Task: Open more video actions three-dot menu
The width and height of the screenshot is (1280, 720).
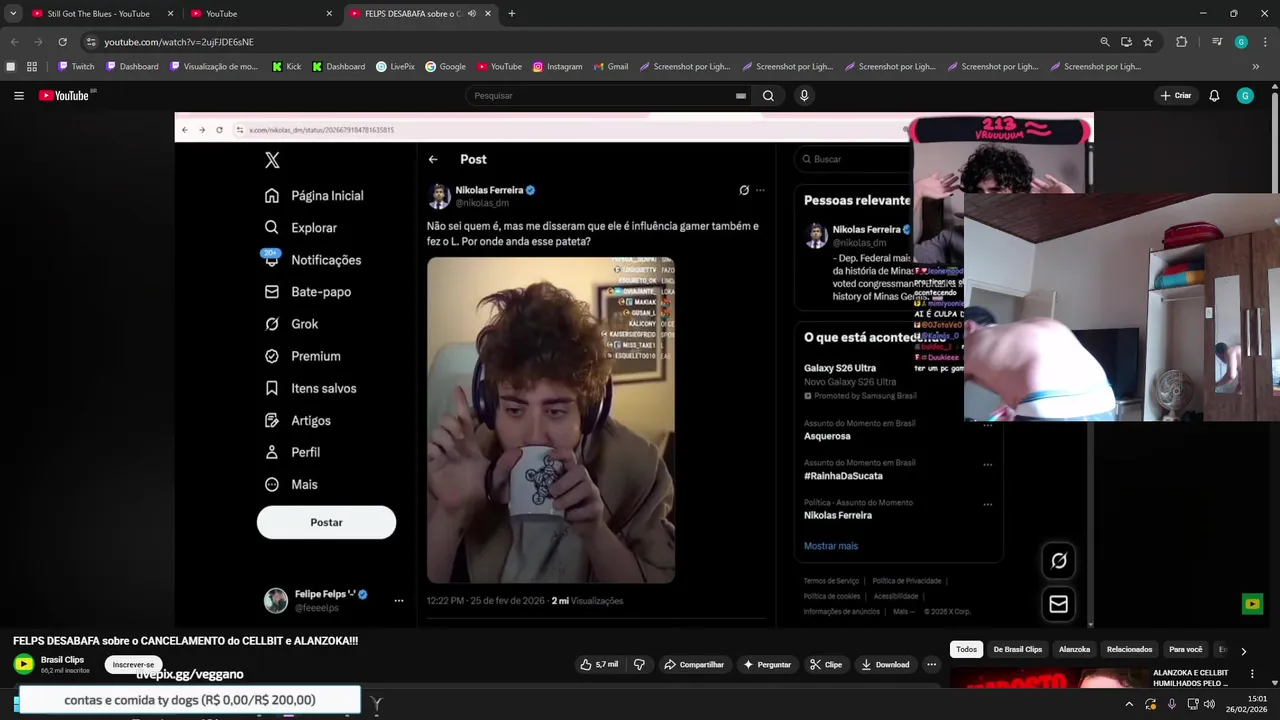Action: [x=931, y=664]
